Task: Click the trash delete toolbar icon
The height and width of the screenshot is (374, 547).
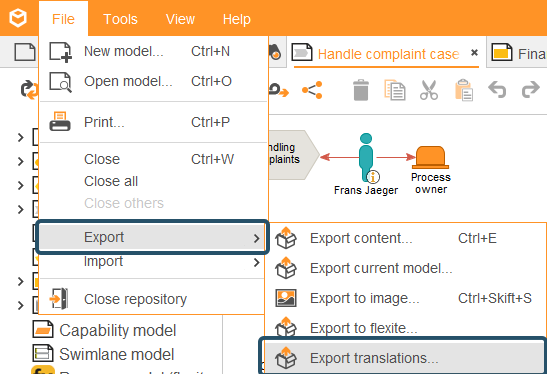Action: pos(361,90)
